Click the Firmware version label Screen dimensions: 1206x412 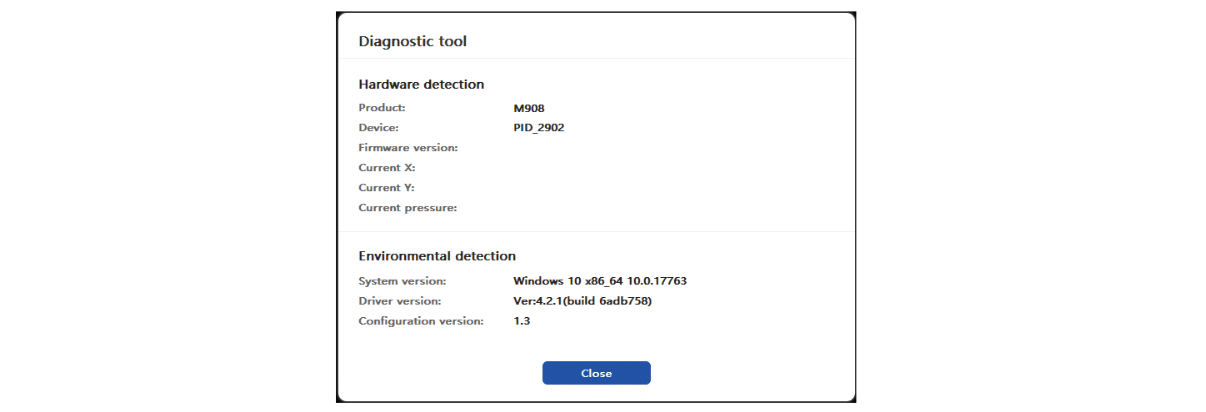[x=408, y=148]
